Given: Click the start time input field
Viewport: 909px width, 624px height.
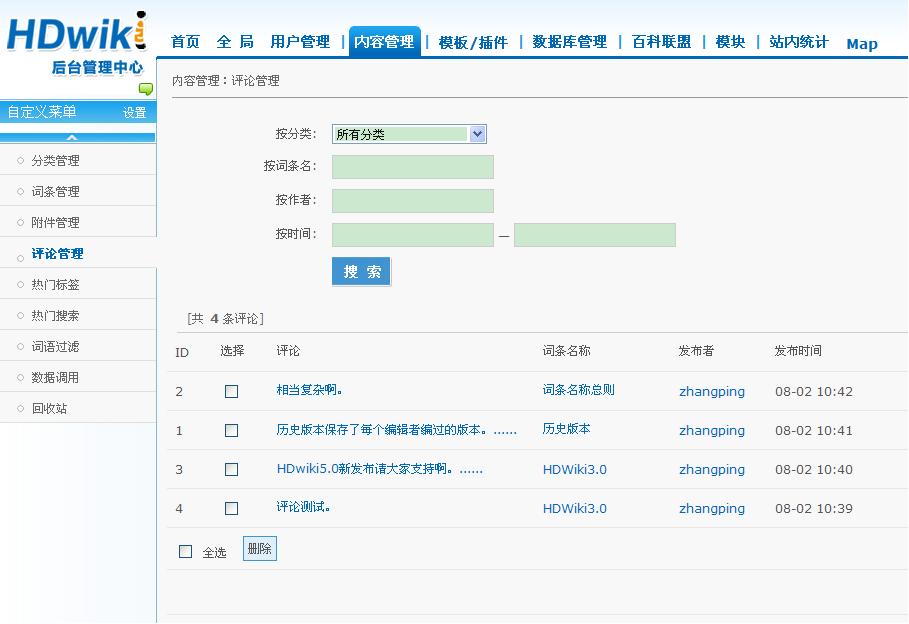Looking at the screenshot, I should coord(413,235).
